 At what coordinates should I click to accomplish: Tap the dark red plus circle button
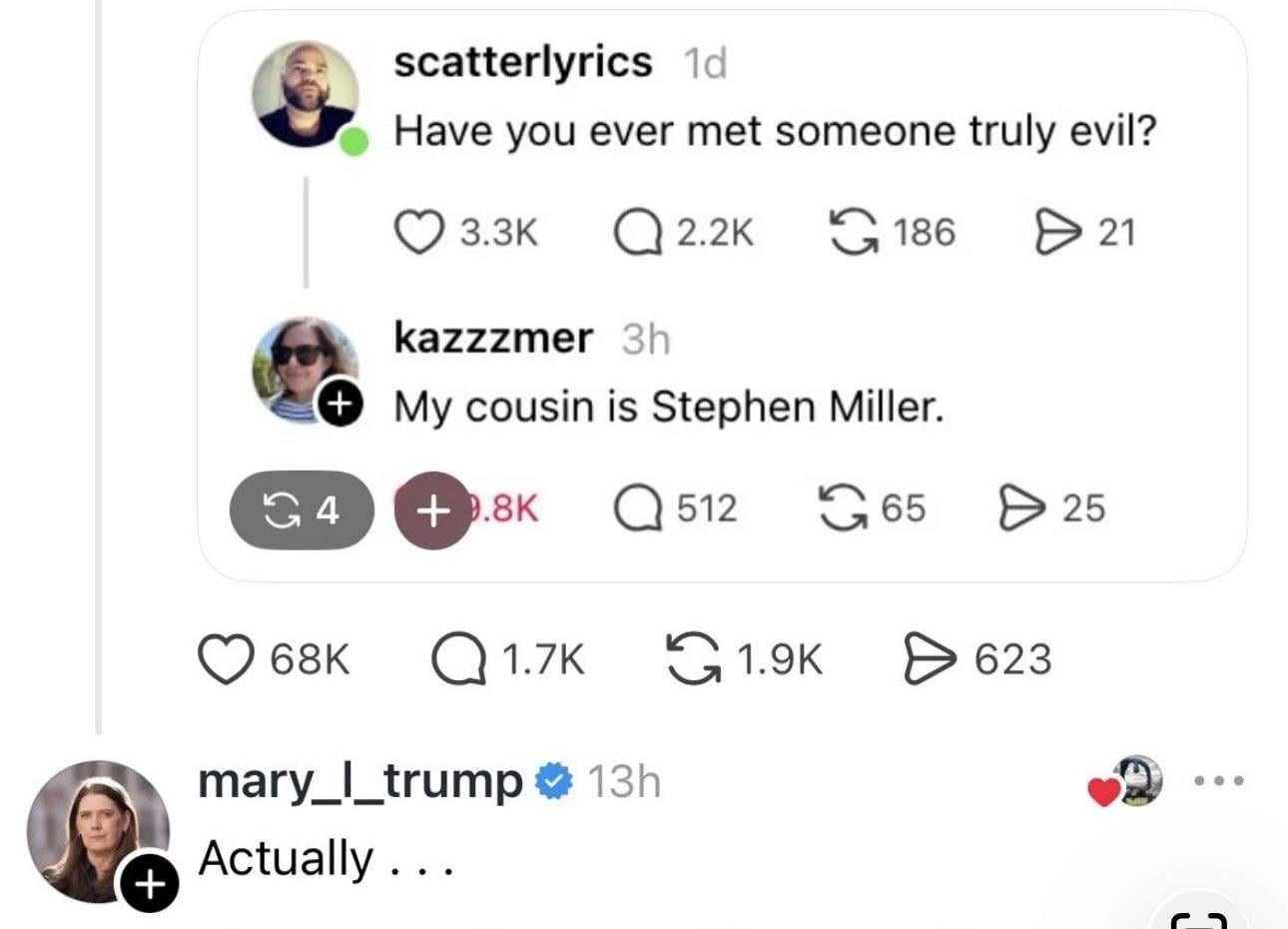[x=432, y=510]
